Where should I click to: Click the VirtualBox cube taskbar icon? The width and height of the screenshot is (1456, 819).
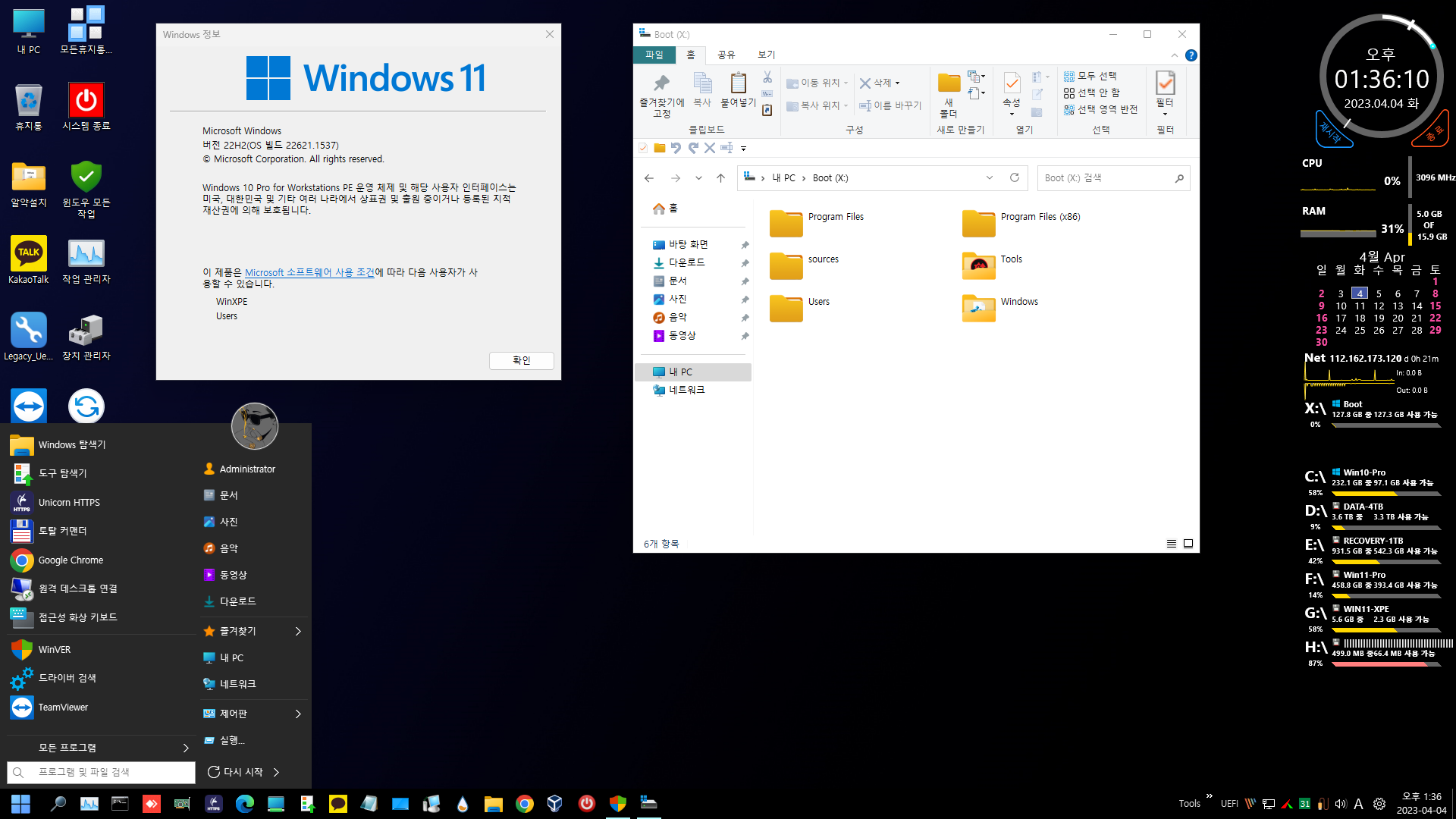coord(555,804)
